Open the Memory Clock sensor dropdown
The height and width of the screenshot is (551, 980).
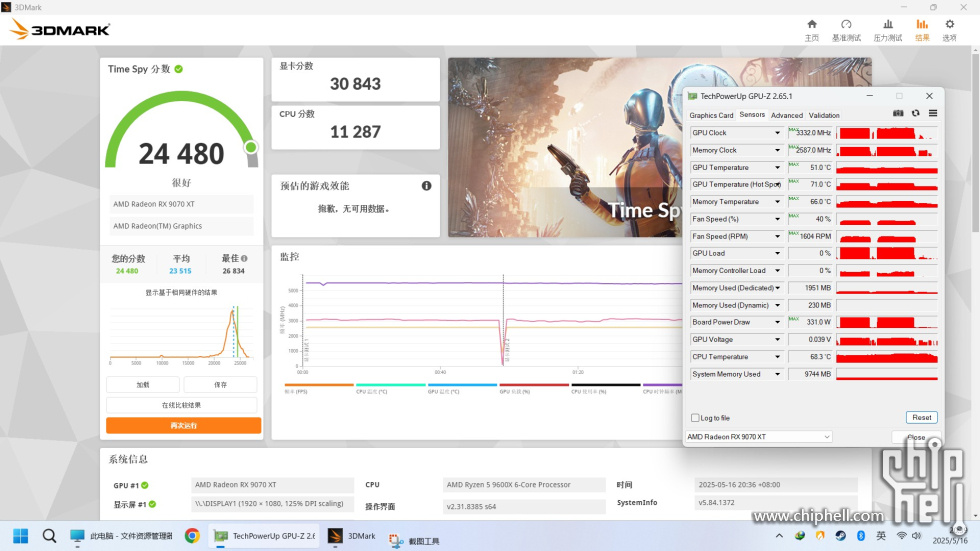tap(778, 151)
